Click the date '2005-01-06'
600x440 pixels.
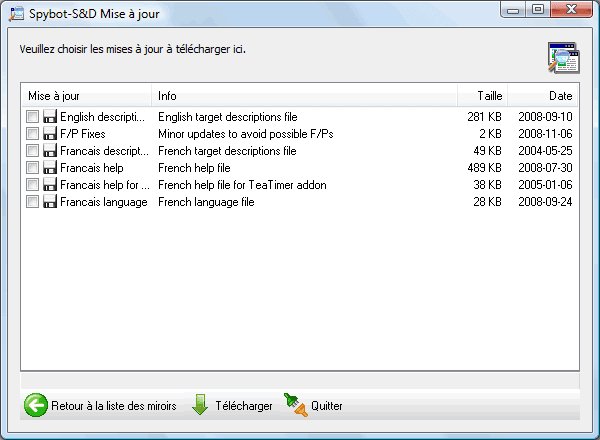coord(545,185)
